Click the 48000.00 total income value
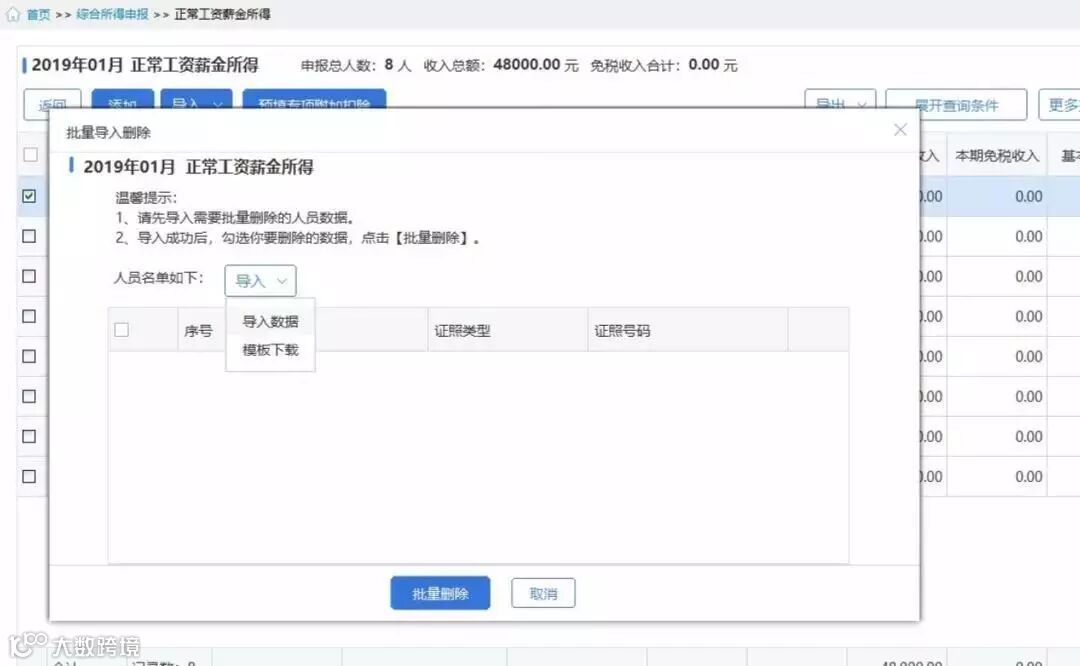 [x=526, y=65]
